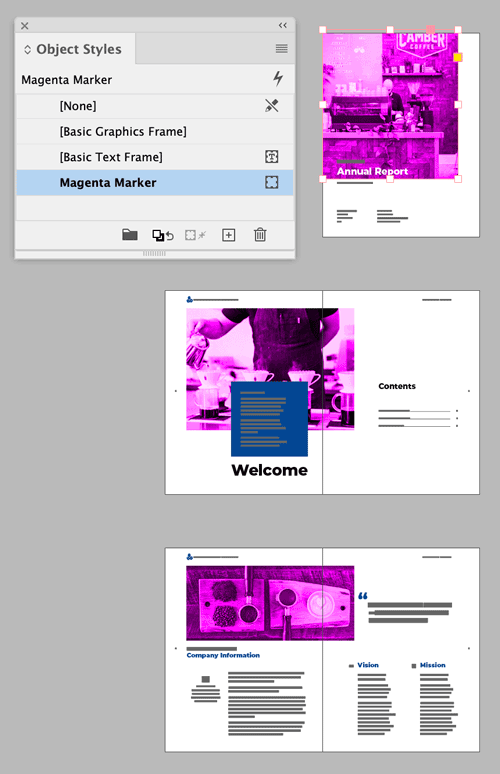
Task: Click the Quick Apply lightning bolt icon
Action: [x=278, y=78]
